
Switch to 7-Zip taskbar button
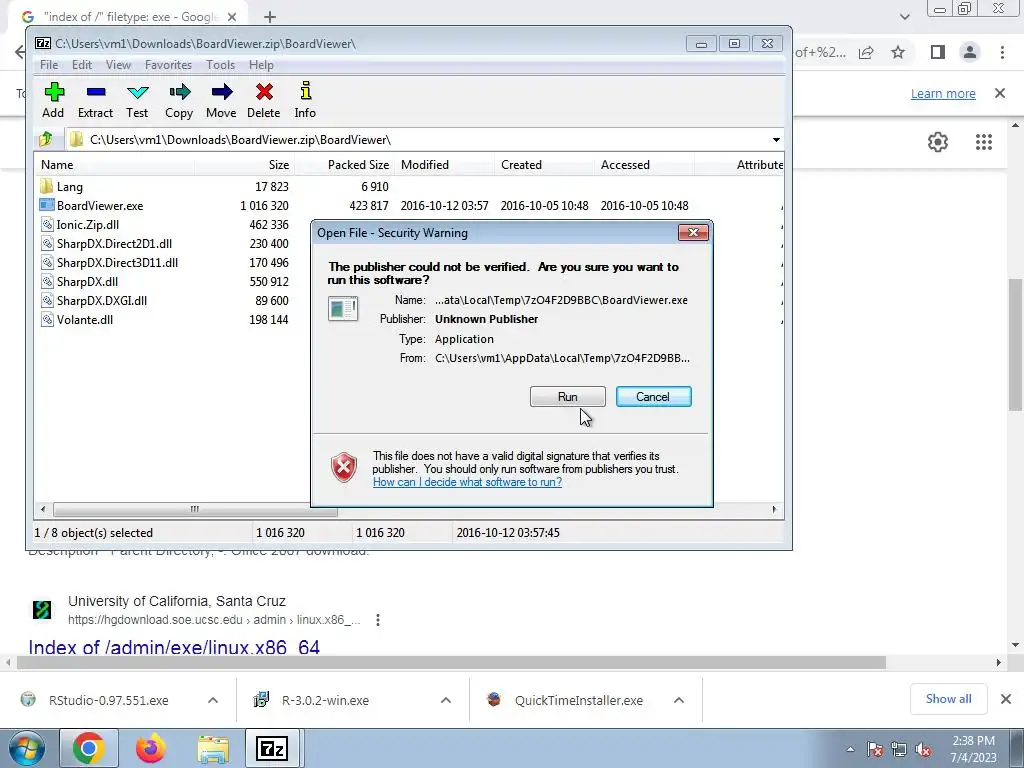tap(274, 748)
